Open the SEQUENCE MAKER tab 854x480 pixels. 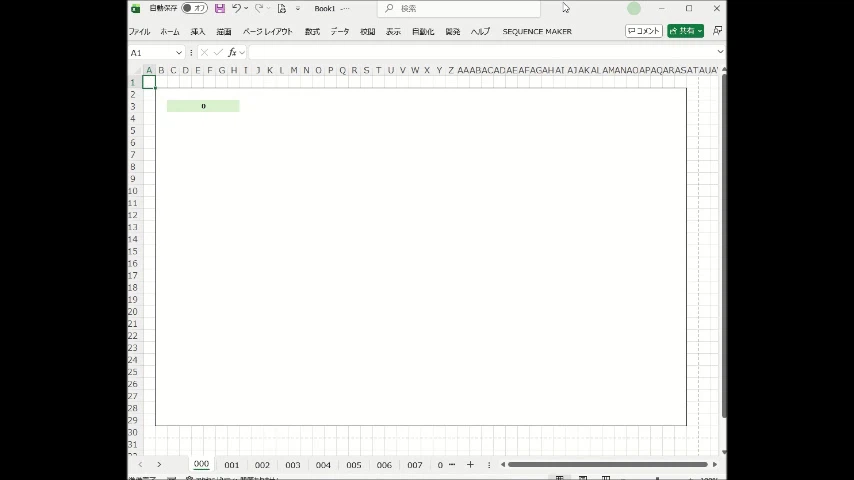click(537, 32)
